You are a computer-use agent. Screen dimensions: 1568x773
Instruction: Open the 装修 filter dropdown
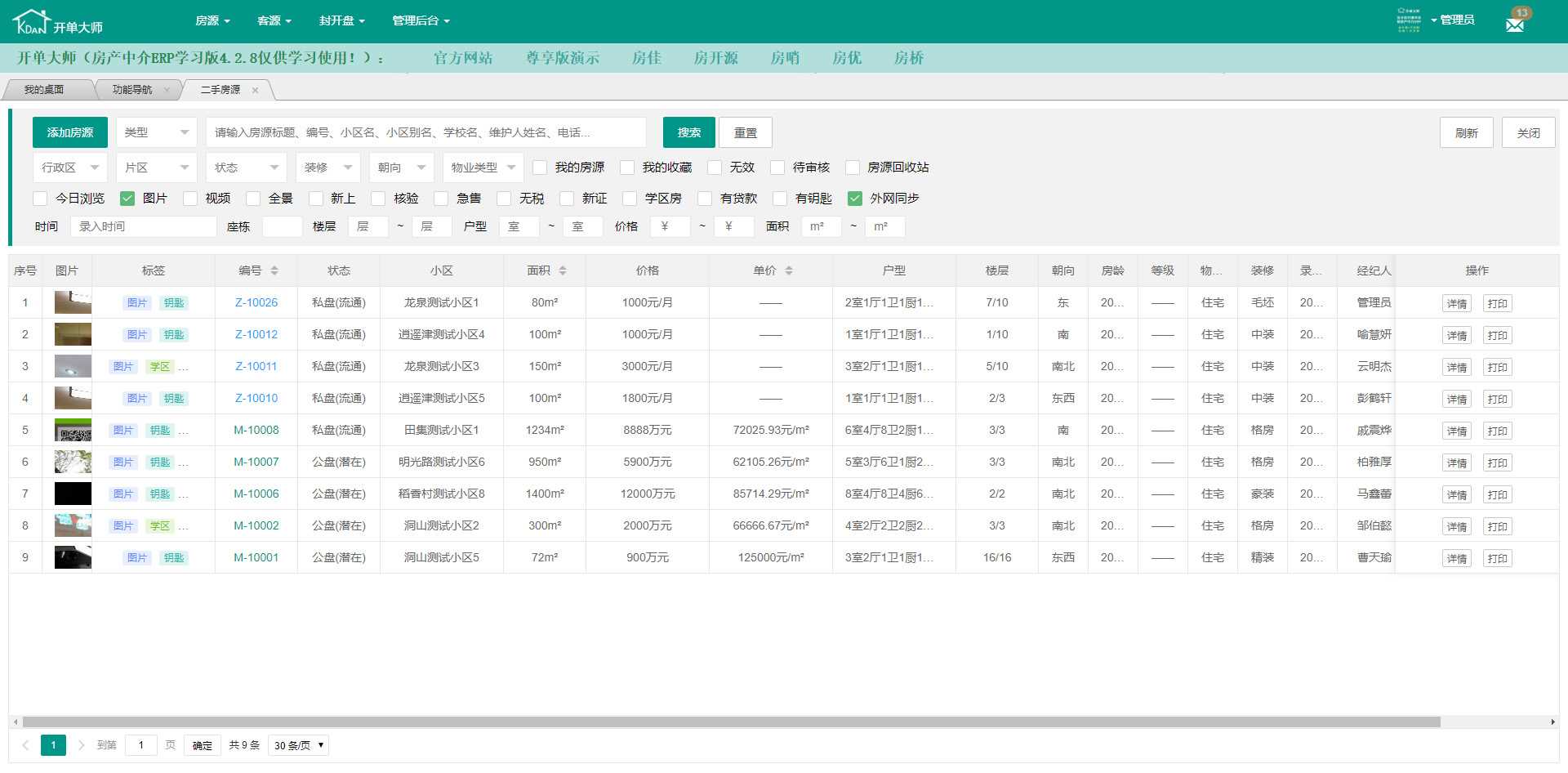tap(327, 167)
